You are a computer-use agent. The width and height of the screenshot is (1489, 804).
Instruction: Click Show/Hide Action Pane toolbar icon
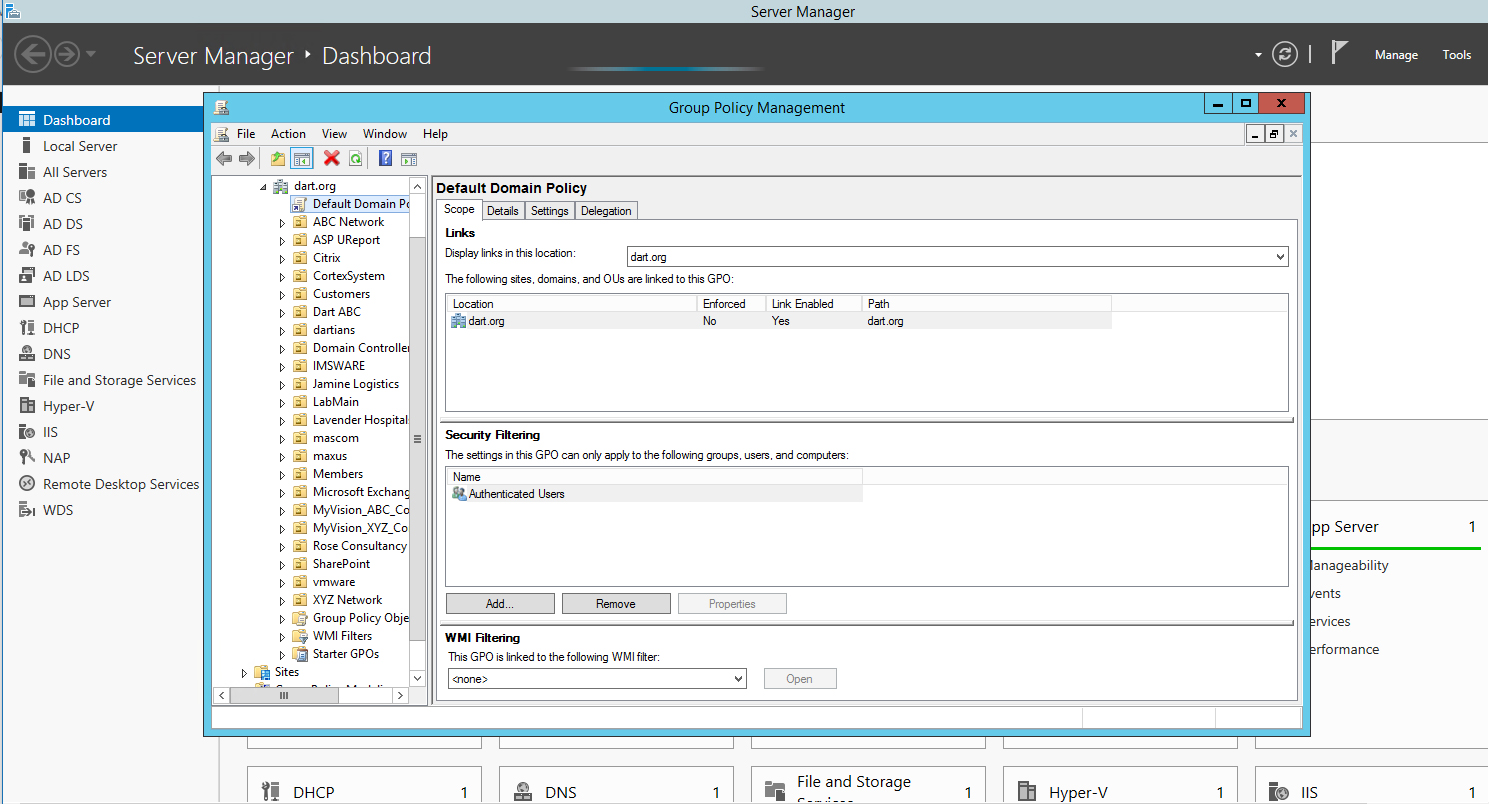coord(408,158)
